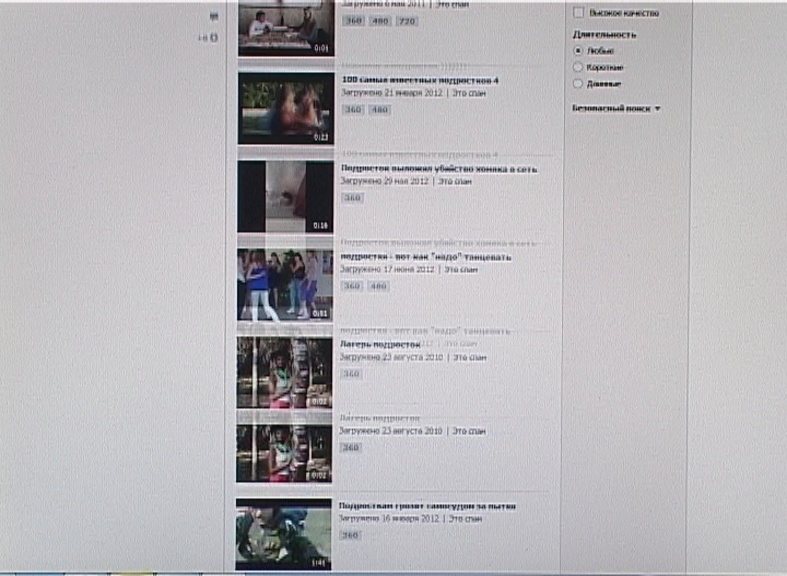Screen dimensions: 787x576
Task: Choose 360 quality for the убийство хомяка video
Action: click(x=352, y=198)
